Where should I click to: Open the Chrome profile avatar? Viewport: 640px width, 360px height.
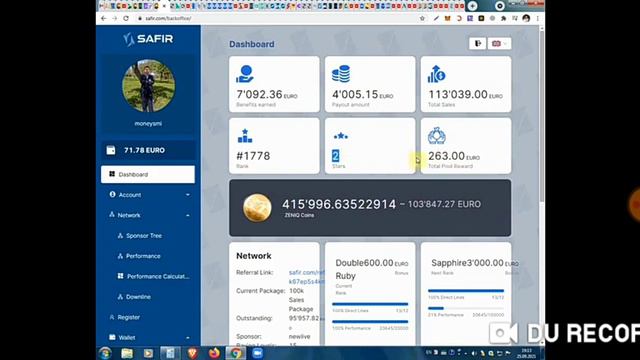coord(526,18)
